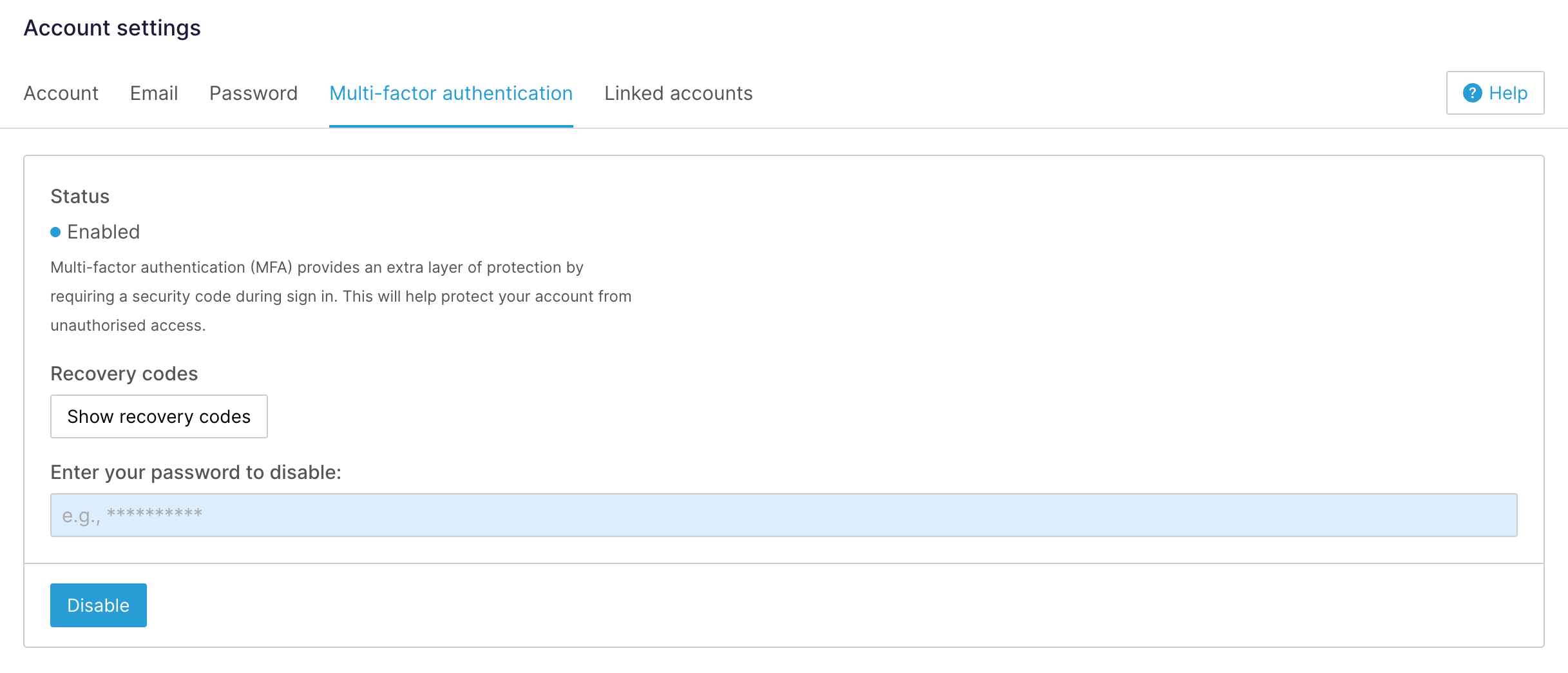Click inside the settings card panel
Screen dimensions: 1568x673
(x=1095, y=258)
